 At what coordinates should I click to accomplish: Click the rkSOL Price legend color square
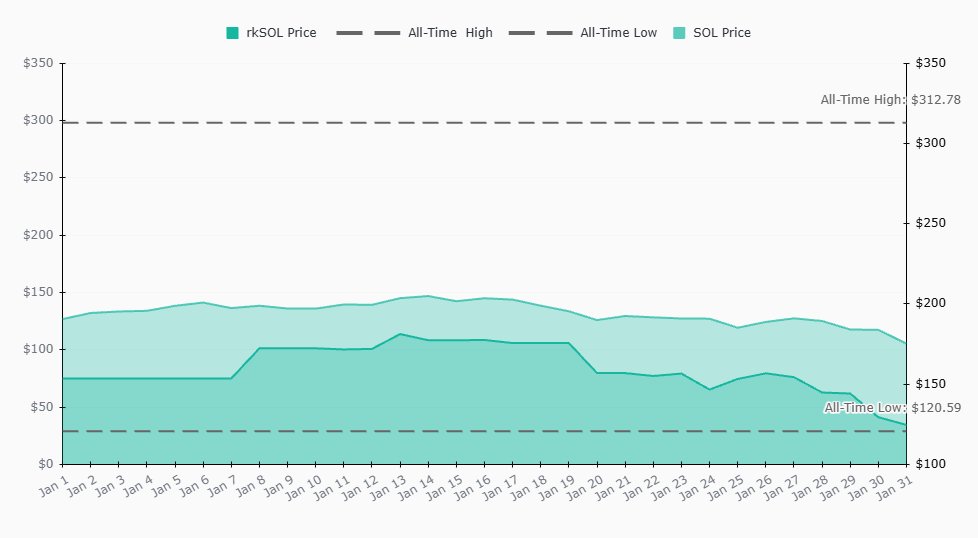tap(233, 33)
